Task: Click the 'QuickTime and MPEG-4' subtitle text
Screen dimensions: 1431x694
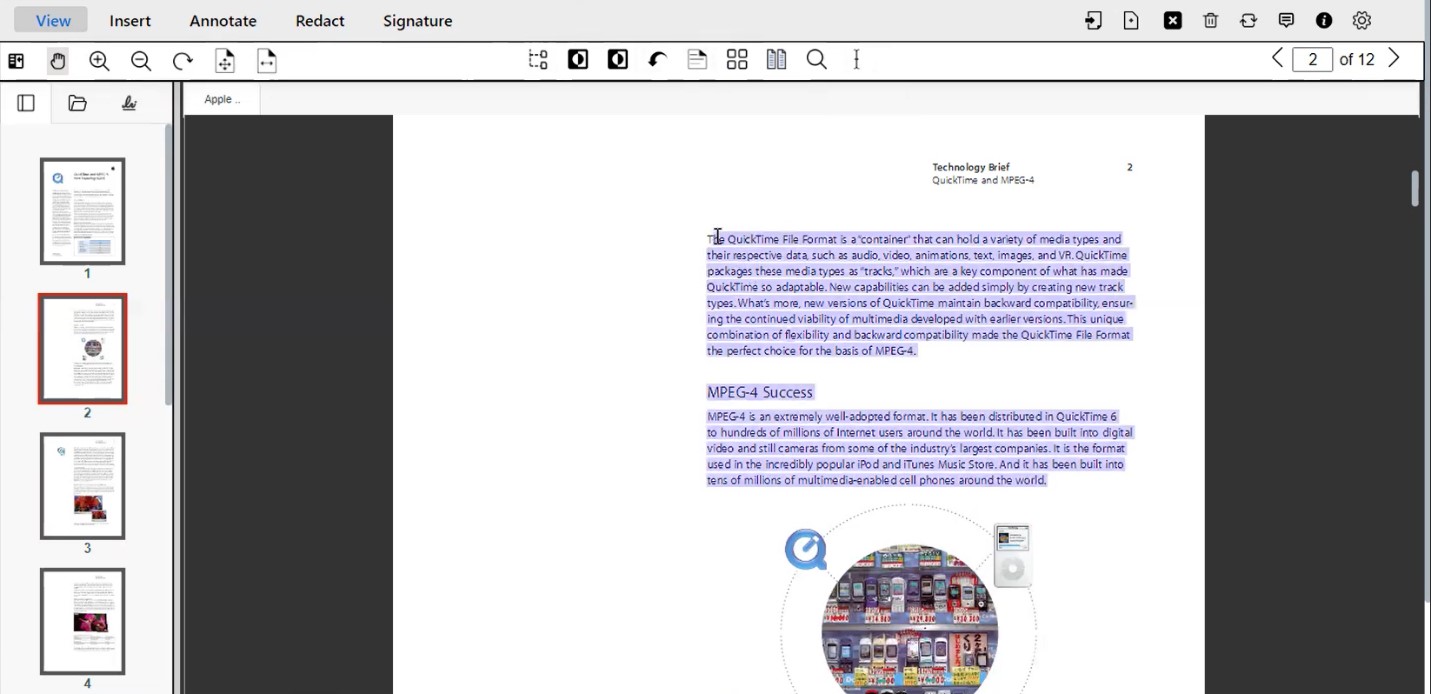Action: (x=983, y=180)
